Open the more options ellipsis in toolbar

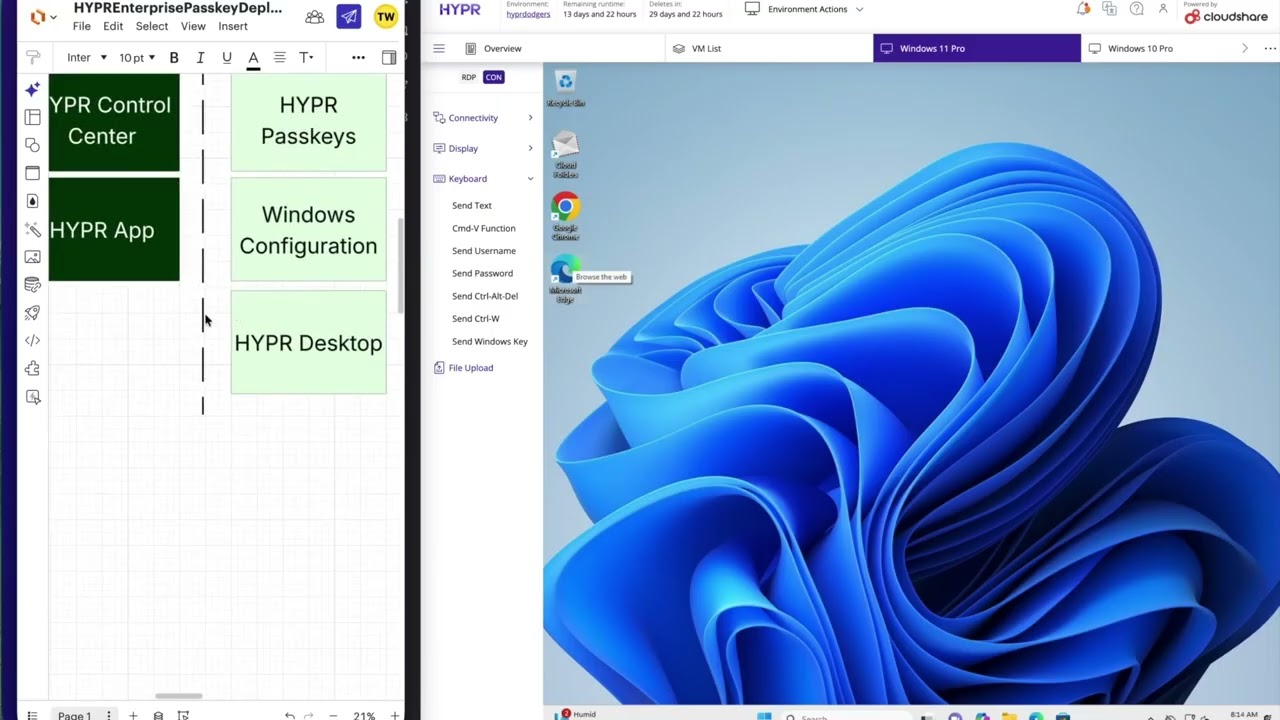(x=358, y=58)
